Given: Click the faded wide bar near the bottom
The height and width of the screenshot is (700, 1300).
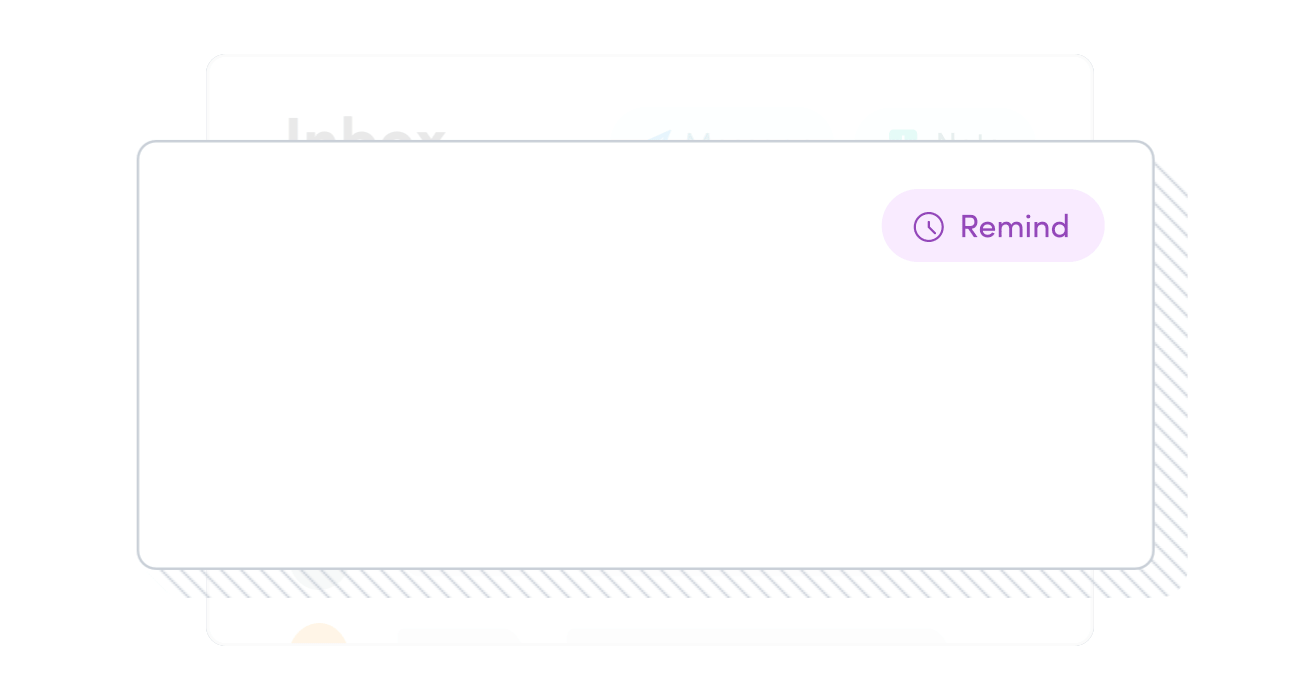Looking at the screenshot, I should tap(755, 636).
